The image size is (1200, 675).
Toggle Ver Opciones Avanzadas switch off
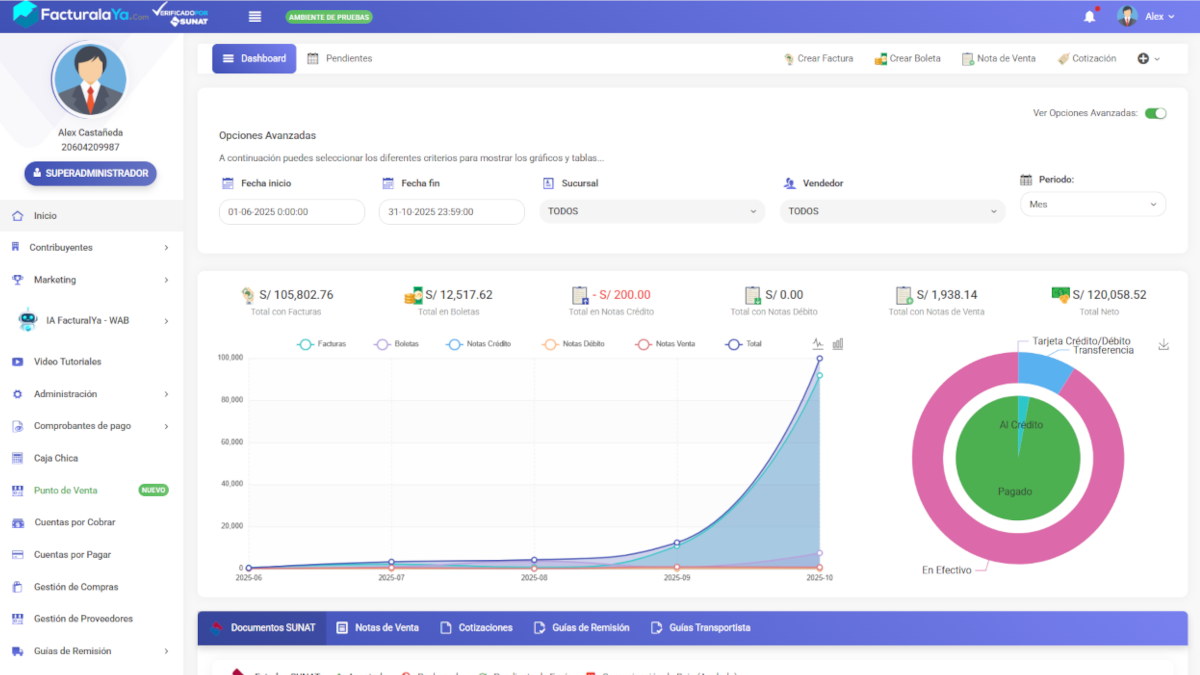point(1156,113)
